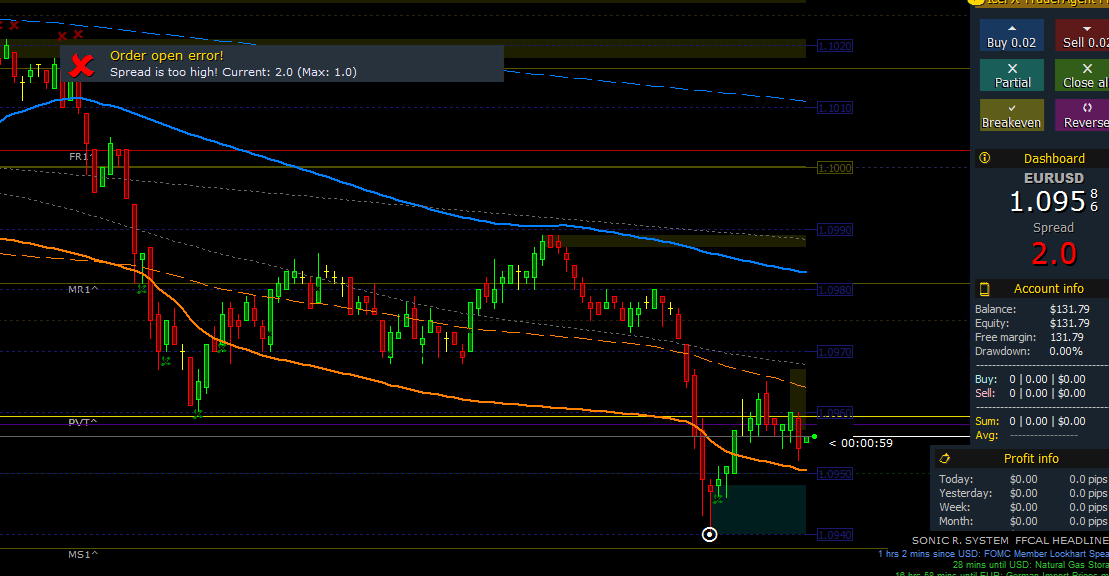Click the 1.1000 price level label

pos(835,168)
